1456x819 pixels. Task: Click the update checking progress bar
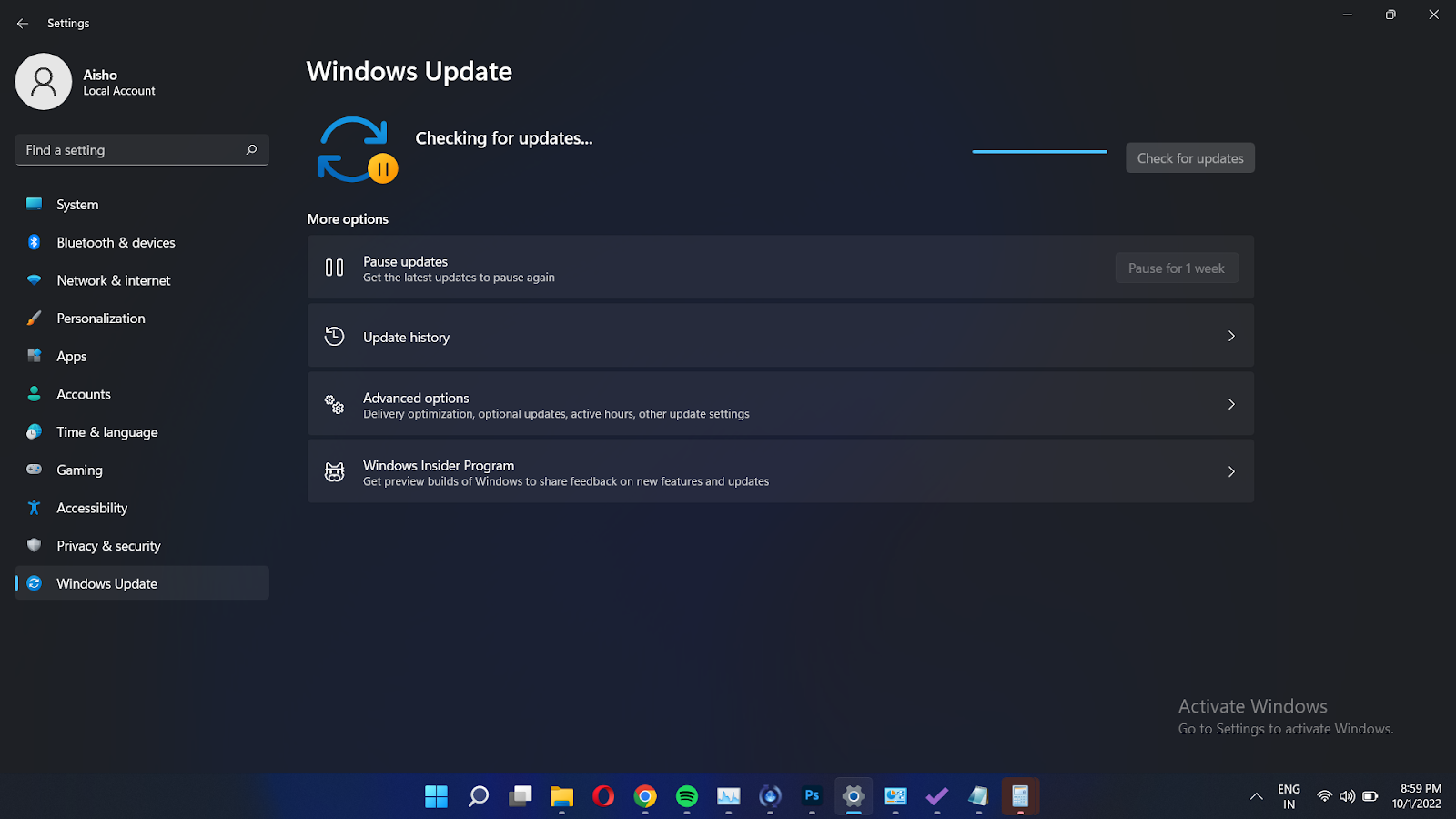[x=1040, y=151]
